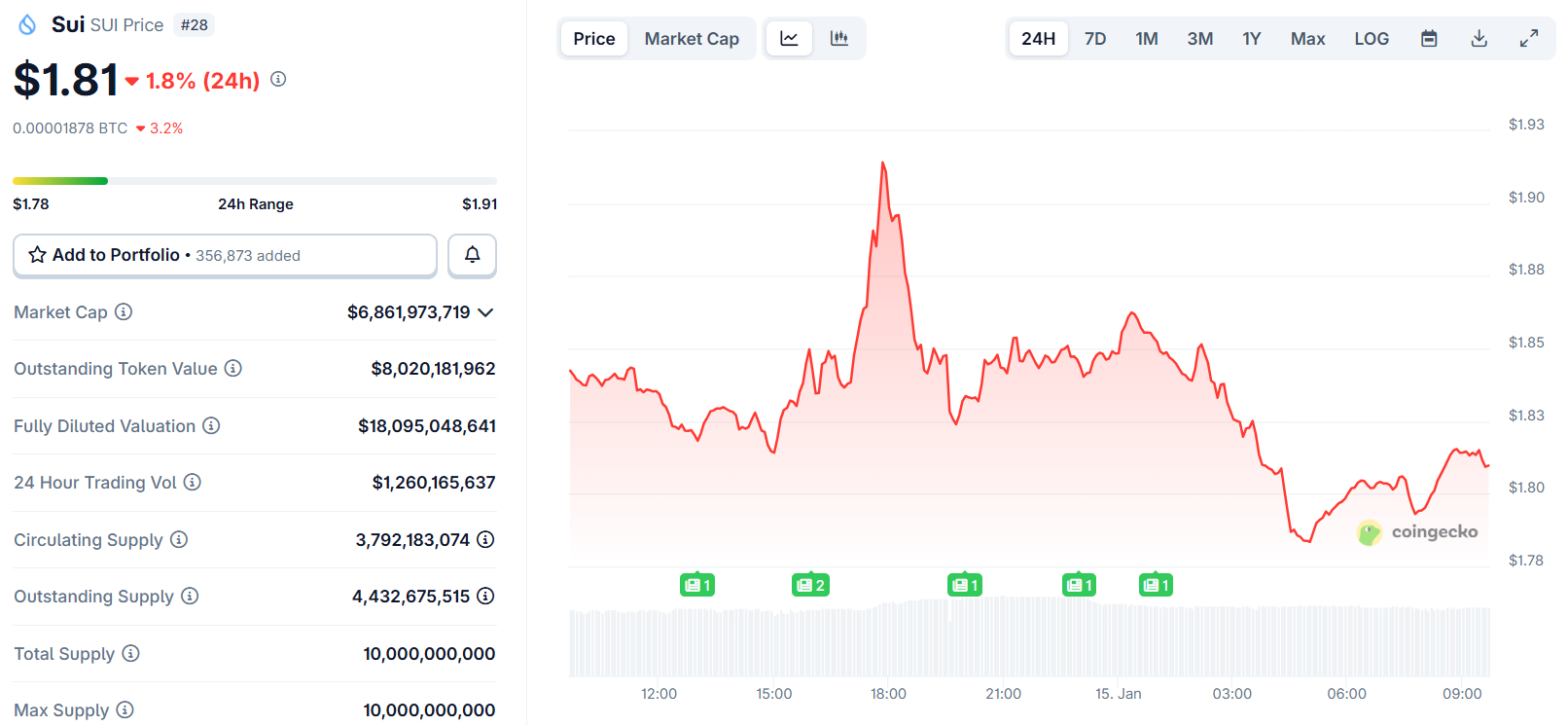
Task: Download chart data icon
Action: (1479, 39)
